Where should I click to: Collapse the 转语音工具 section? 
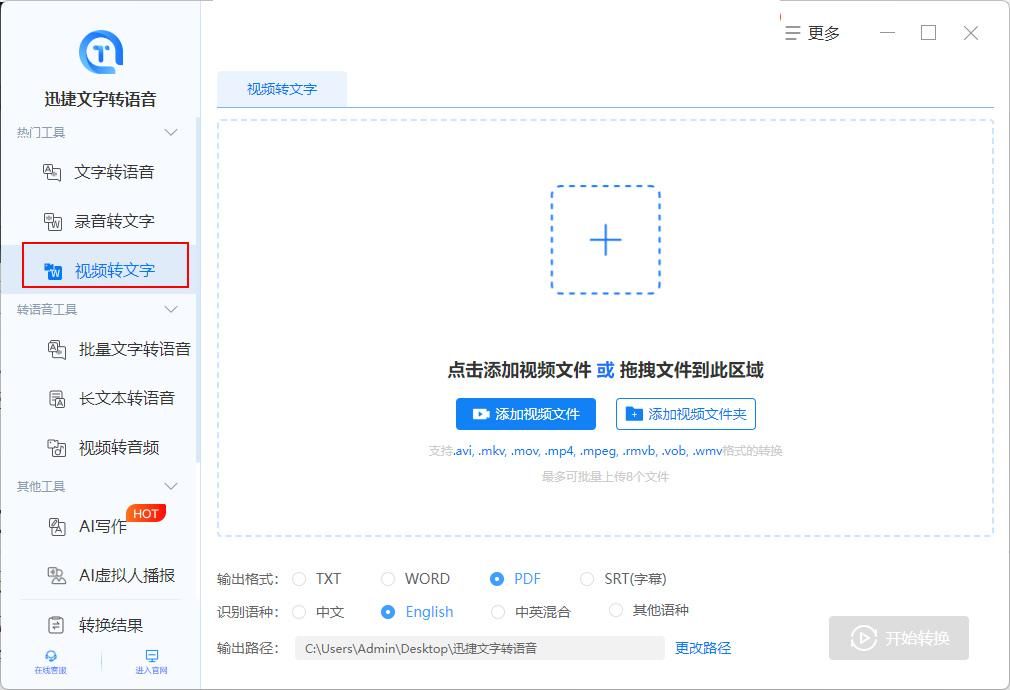171,310
